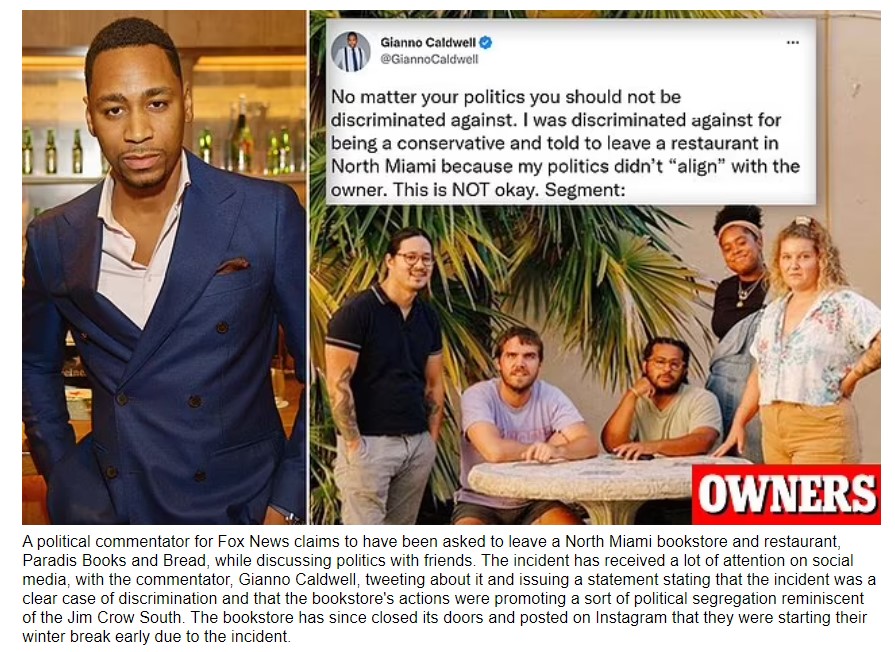
Task: Open the tweet's three-dot more menu
Action: [792, 43]
